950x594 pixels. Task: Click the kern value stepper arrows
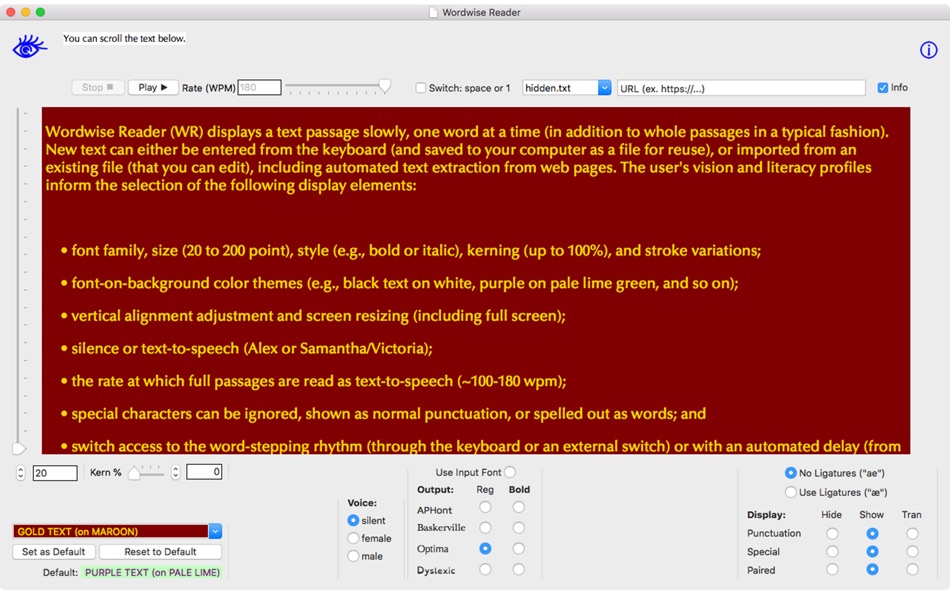[176, 472]
